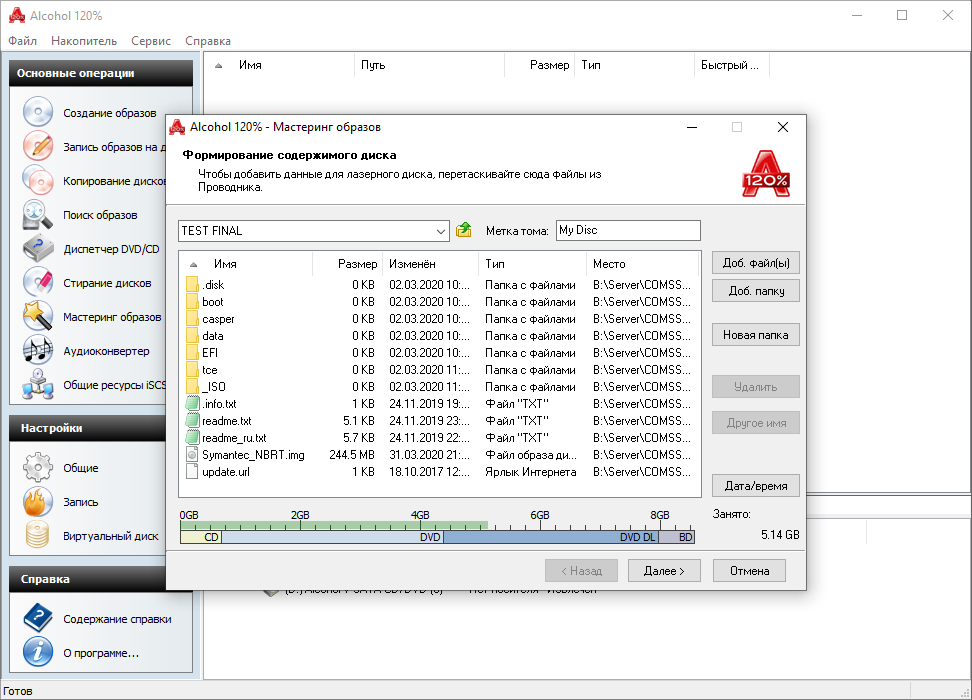Click the Метка тома input field
This screenshot has width=972, height=700.
click(x=628, y=230)
